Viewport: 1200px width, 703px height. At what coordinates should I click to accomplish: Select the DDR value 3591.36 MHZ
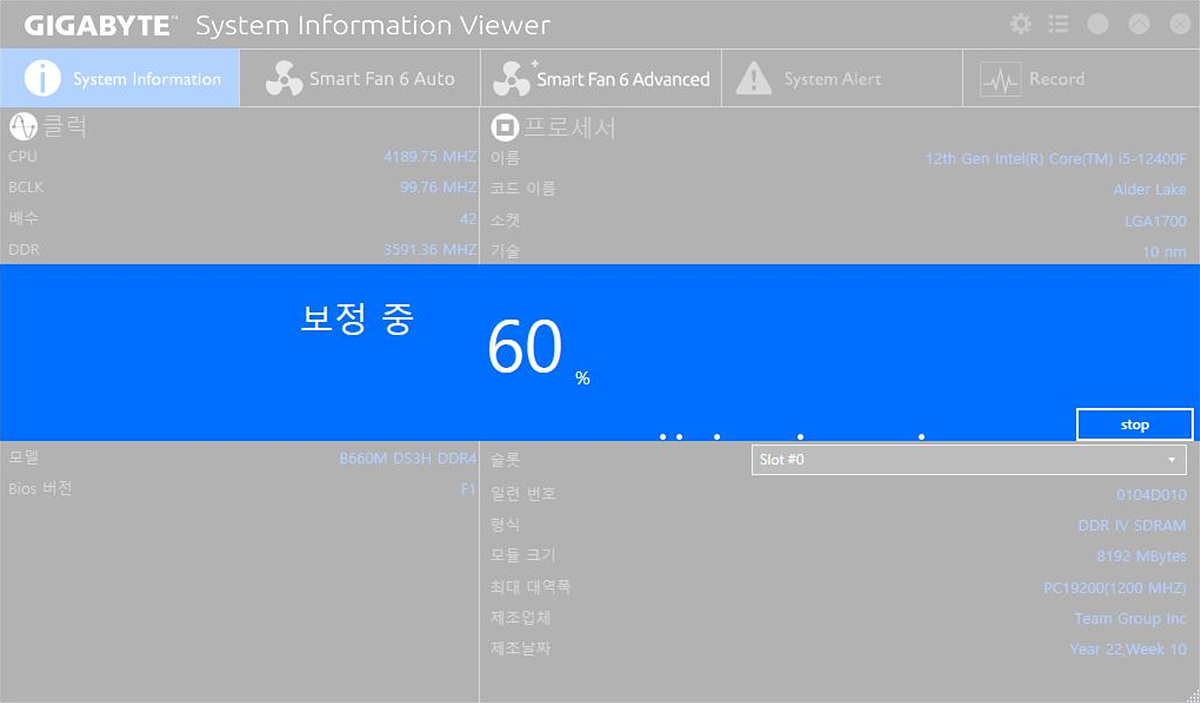coord(430,250)
